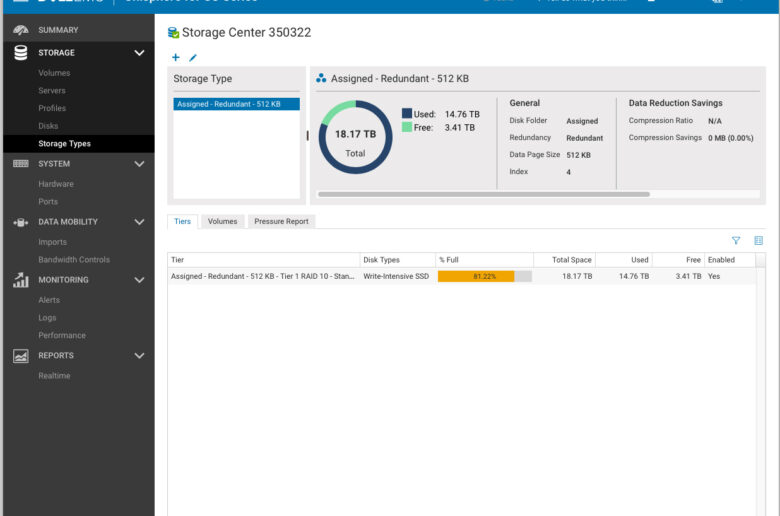Click the Storage database icon
780x516 pixels.
tap(21, 53)
